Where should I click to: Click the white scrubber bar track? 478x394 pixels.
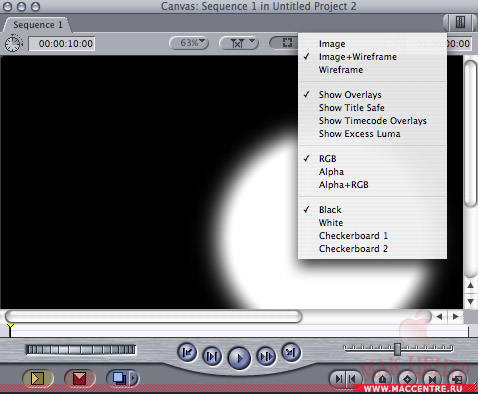(239, 331)
